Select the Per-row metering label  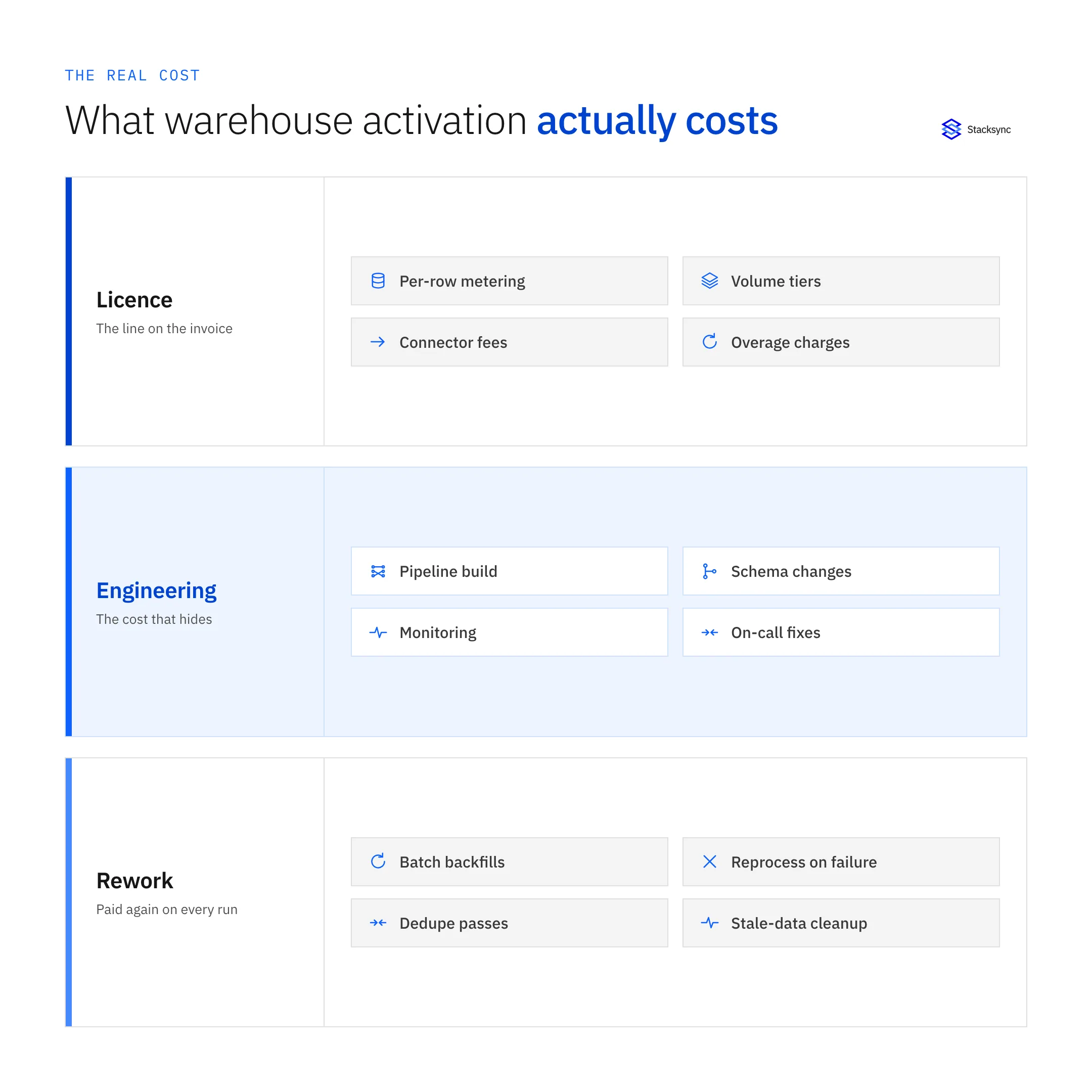[x=462, y=282]
